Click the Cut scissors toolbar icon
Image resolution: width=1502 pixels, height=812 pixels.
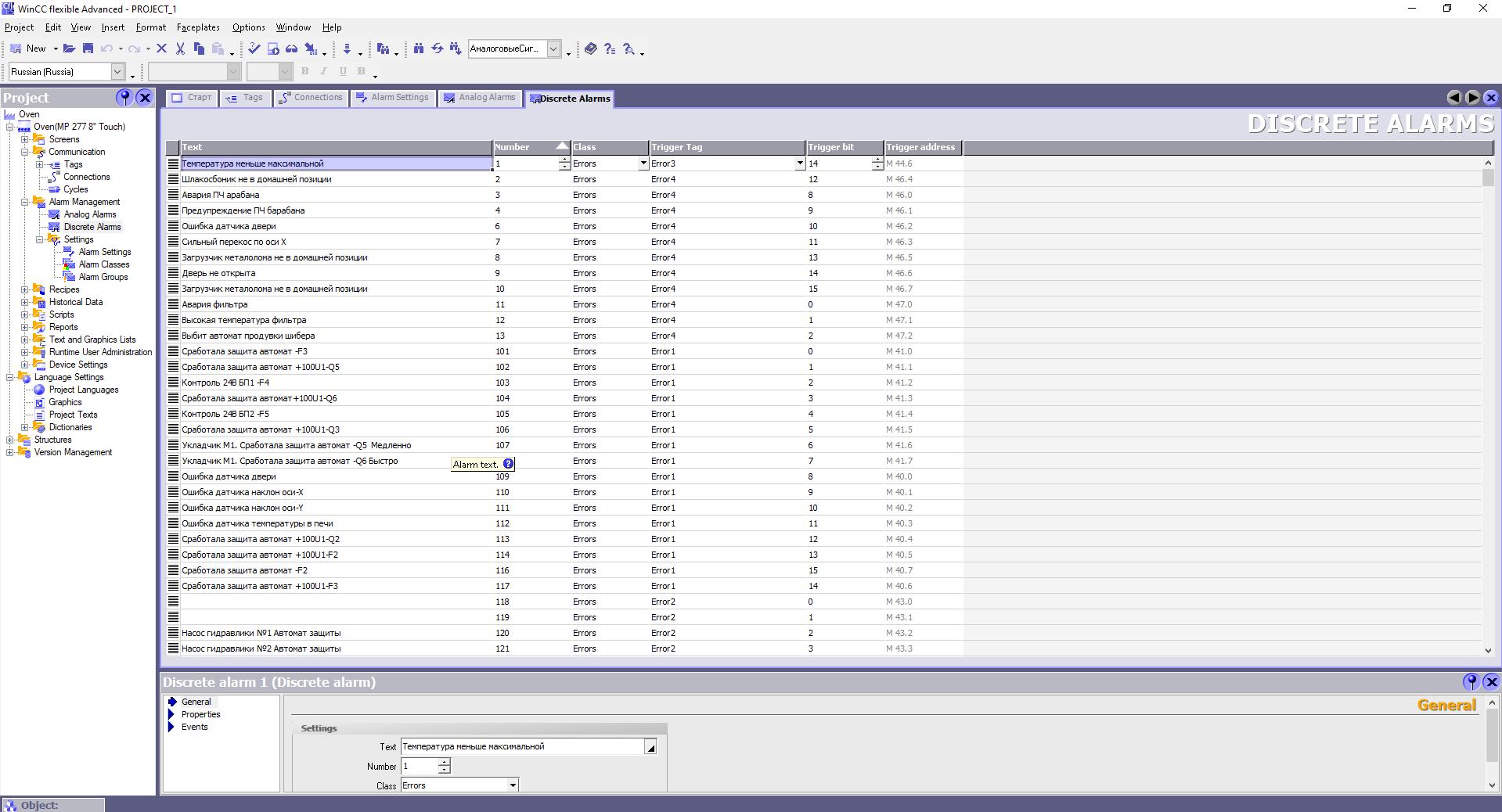click(180, 49)
